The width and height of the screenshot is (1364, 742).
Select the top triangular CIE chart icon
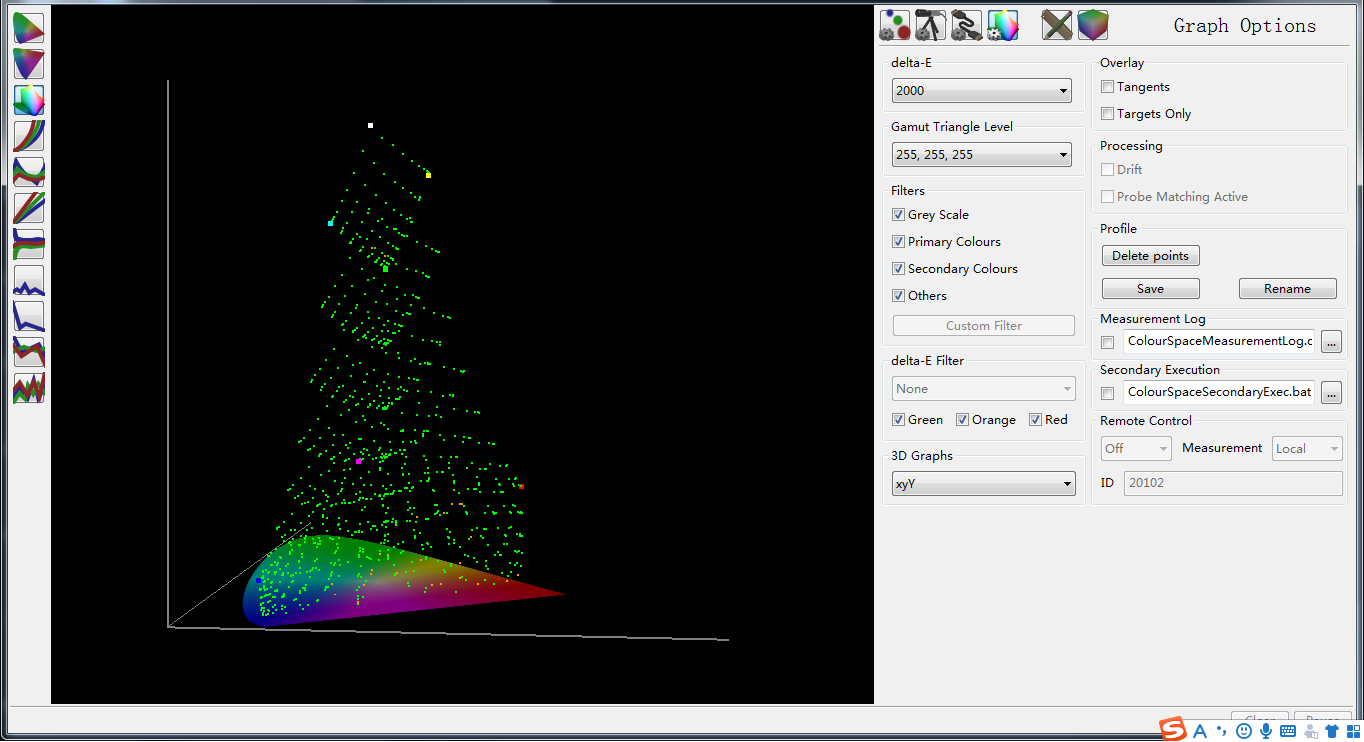click(29, 28)
